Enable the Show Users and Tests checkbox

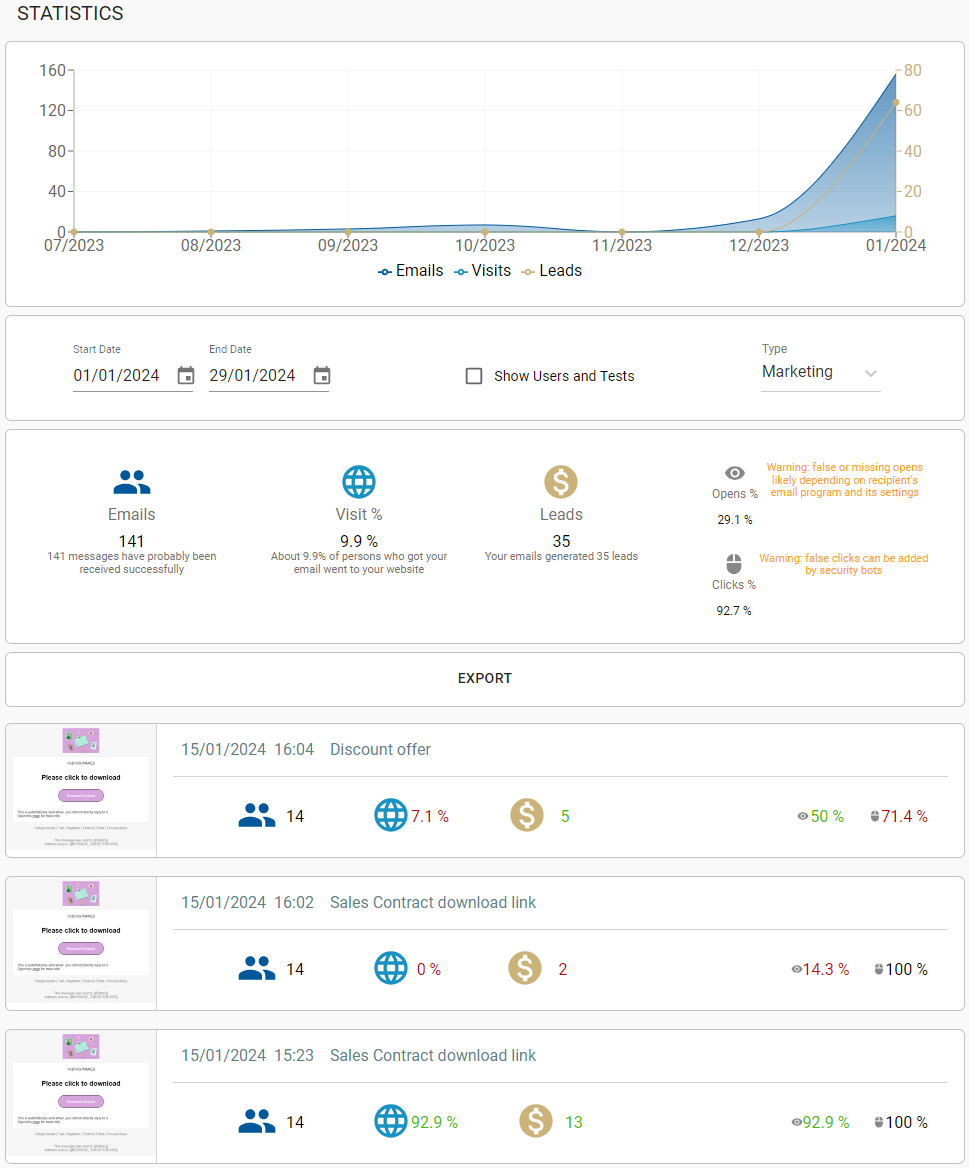[x=474, y=376]
